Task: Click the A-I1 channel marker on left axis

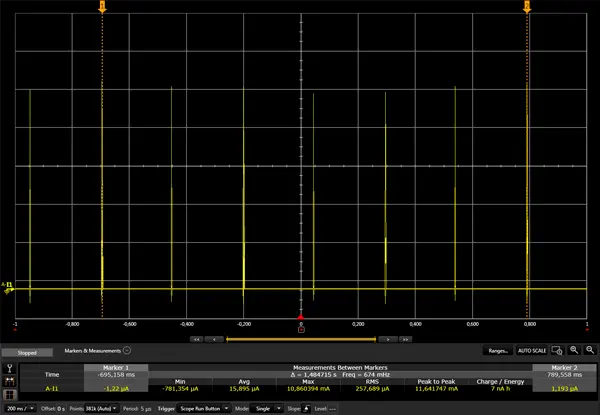Action: click(x=8, y=287)
